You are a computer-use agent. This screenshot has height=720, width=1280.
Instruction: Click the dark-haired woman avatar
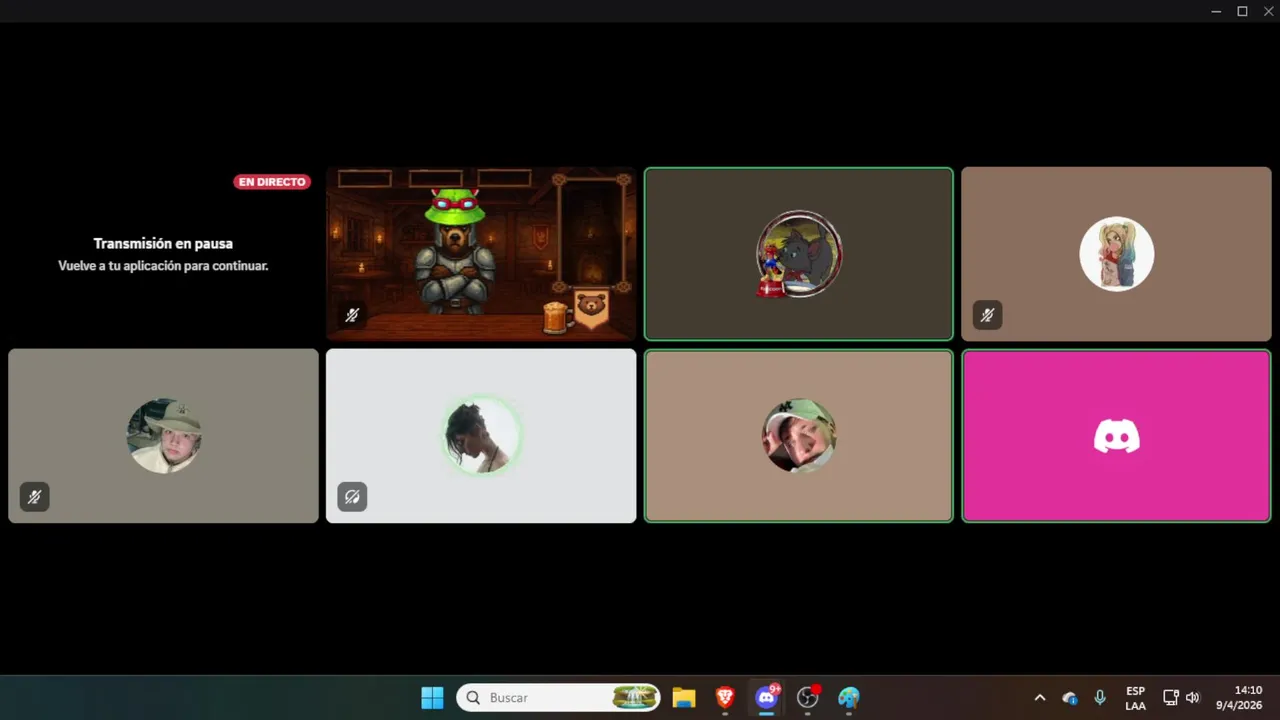481,436
